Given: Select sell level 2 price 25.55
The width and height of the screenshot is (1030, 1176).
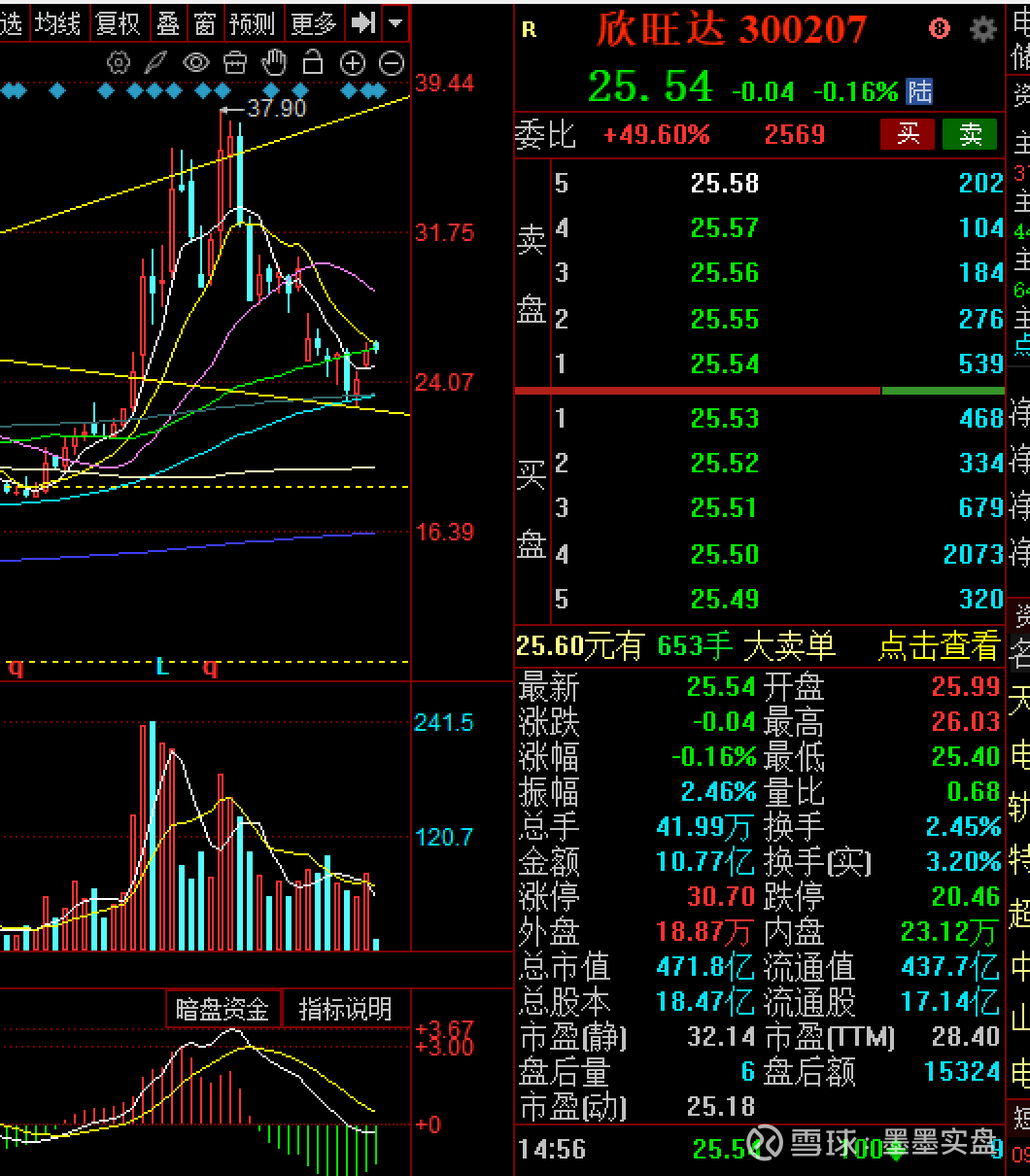Looking at the screenshot, I should pyautogui.click(x=724, y=319).
